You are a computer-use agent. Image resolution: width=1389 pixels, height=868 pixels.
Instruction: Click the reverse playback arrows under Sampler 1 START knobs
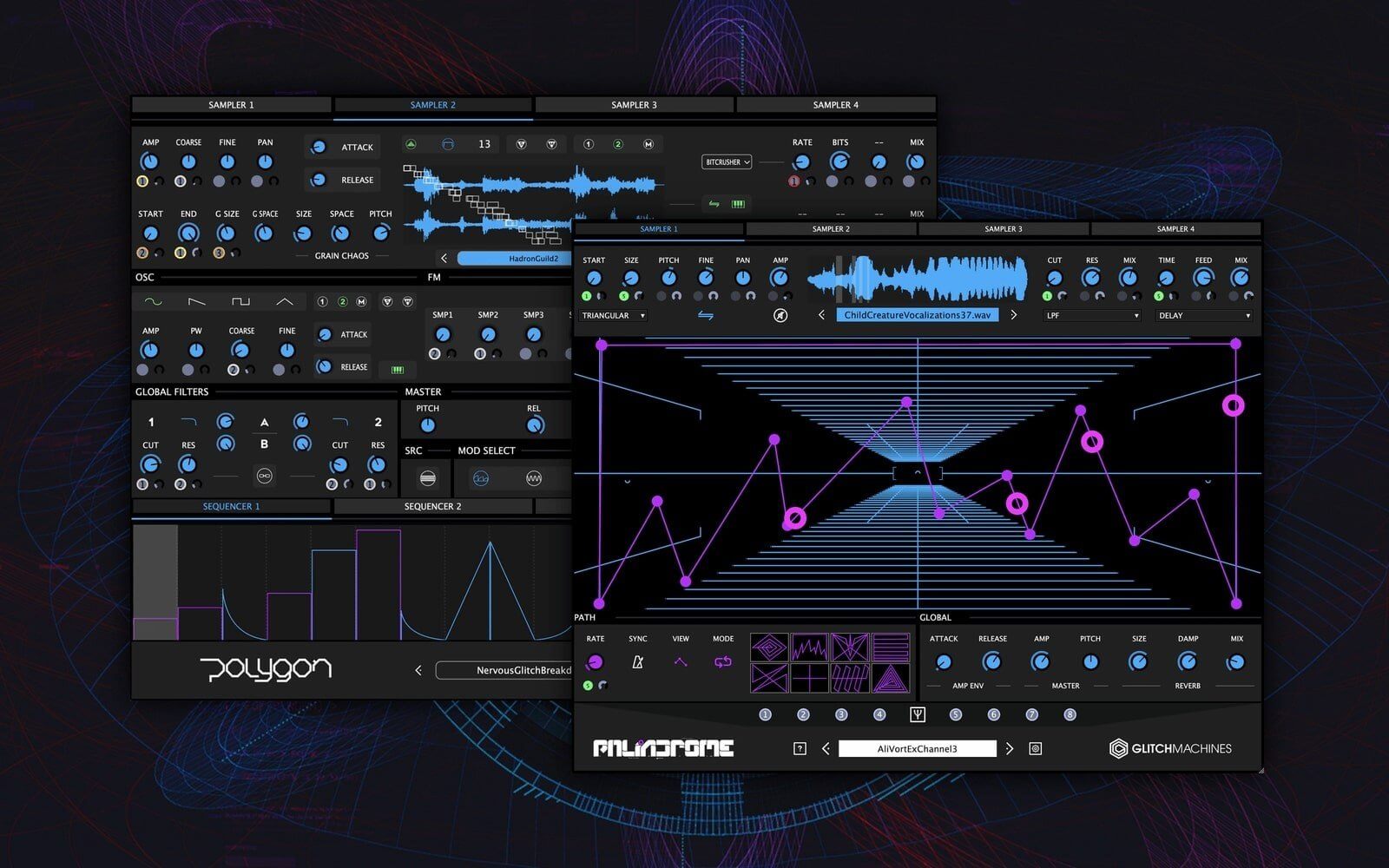[x=707, y=314]
